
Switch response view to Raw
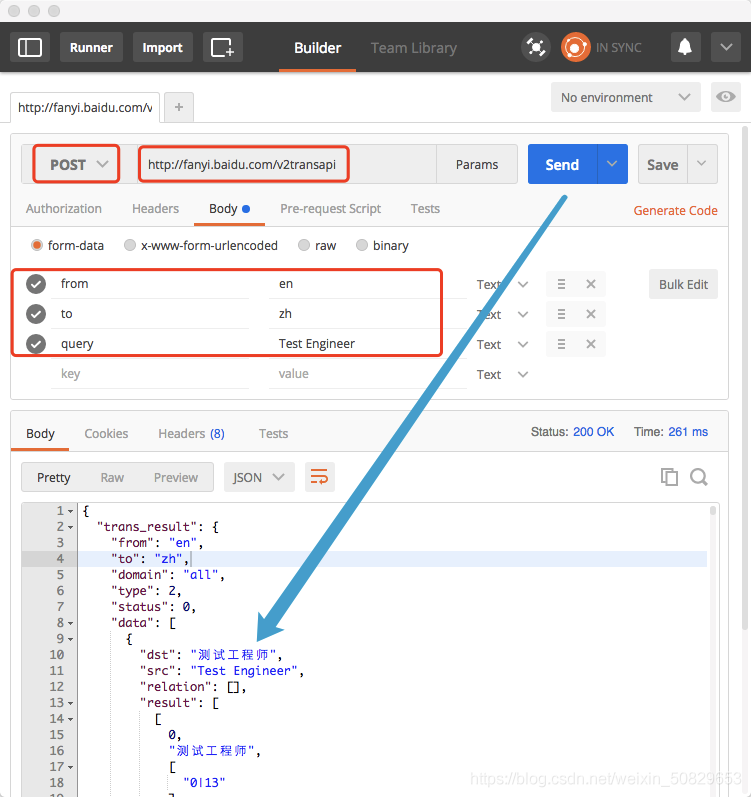[x=112, y=477]
